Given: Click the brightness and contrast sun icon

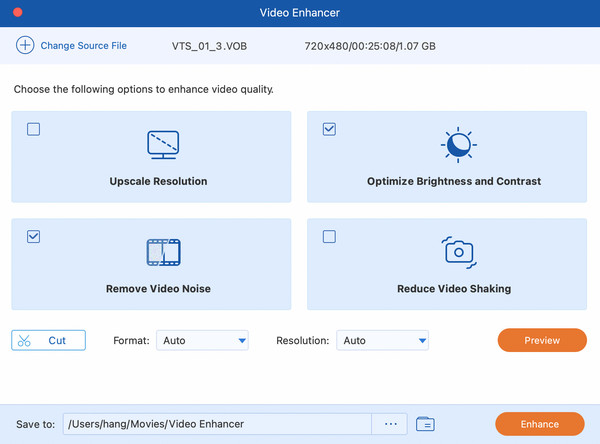Looking at the screenshot, I should click(458, 145).
